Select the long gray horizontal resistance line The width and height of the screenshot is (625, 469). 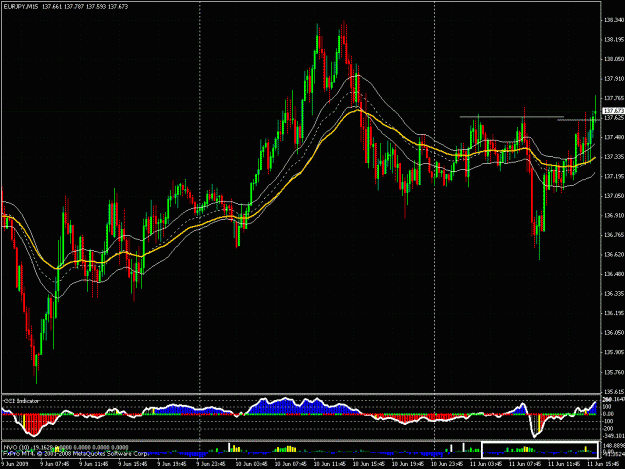(512, 117)
